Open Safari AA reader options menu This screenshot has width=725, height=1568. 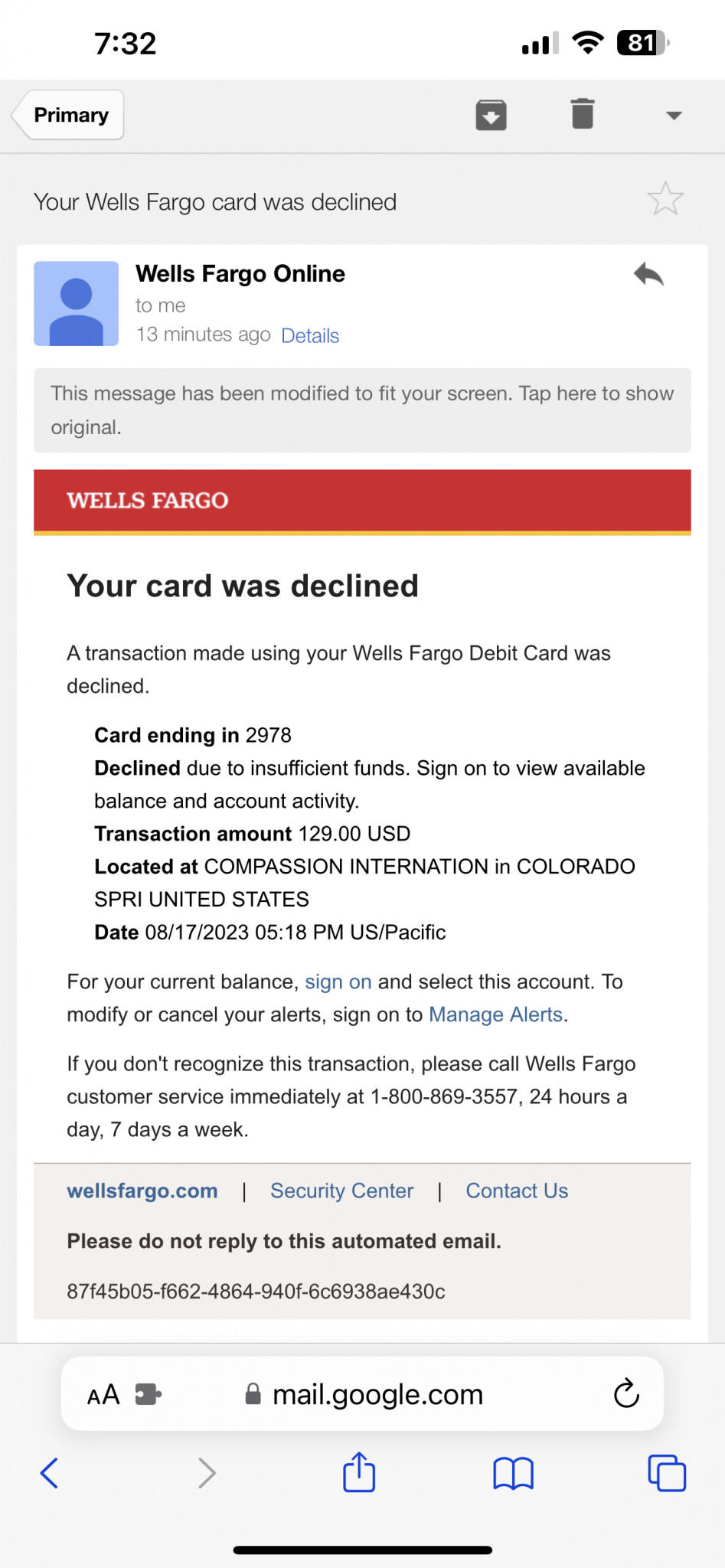pos(103,1395)
